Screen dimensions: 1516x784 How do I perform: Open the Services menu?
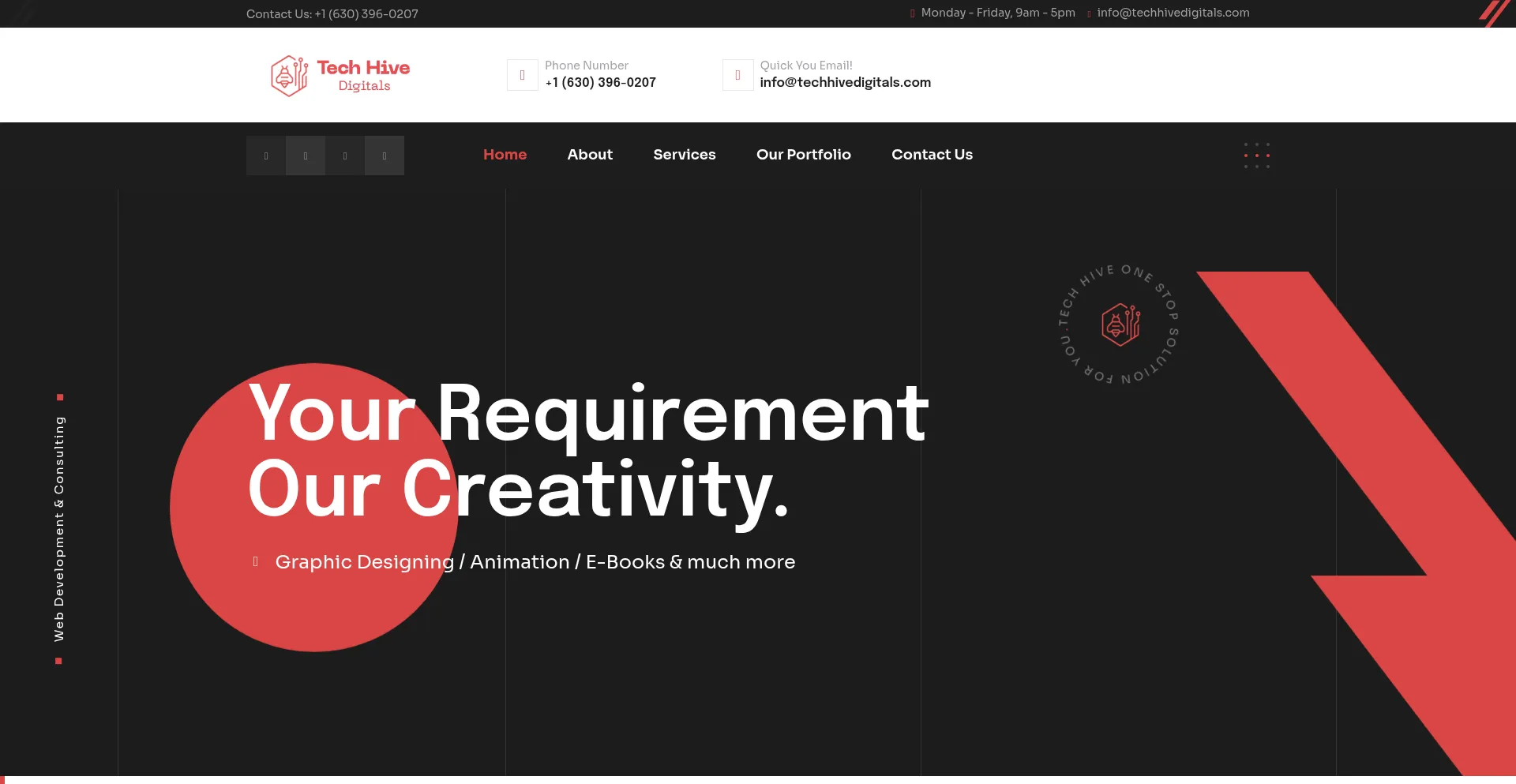pyautogui.click(x=684, y=155)
